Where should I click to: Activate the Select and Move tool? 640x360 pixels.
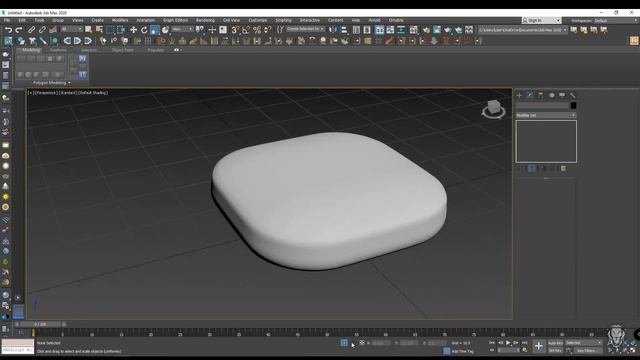click(133, 30)
